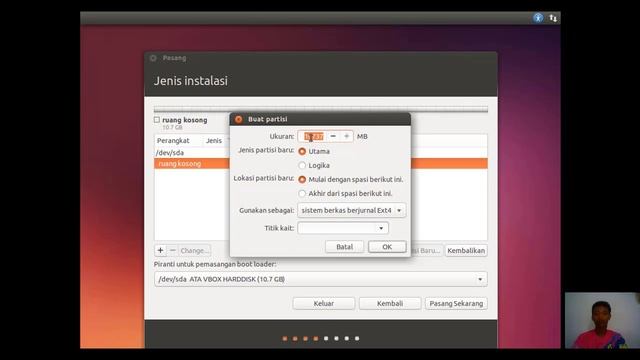Choose Mulai dengan spasi berikut ini
This screenshot has width=640, height=360.
[302, 180]
